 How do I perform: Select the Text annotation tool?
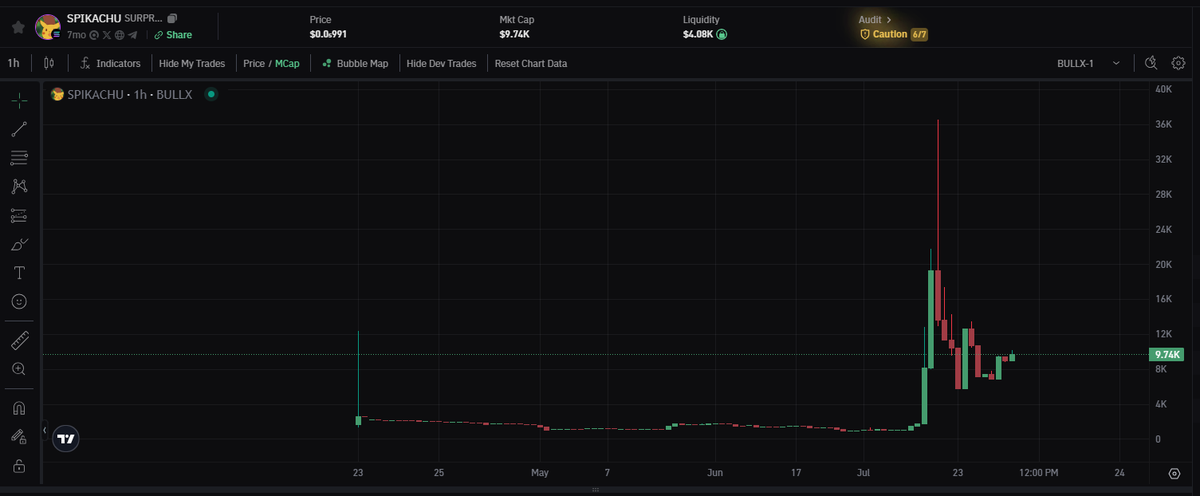click(x=19, y=272)
